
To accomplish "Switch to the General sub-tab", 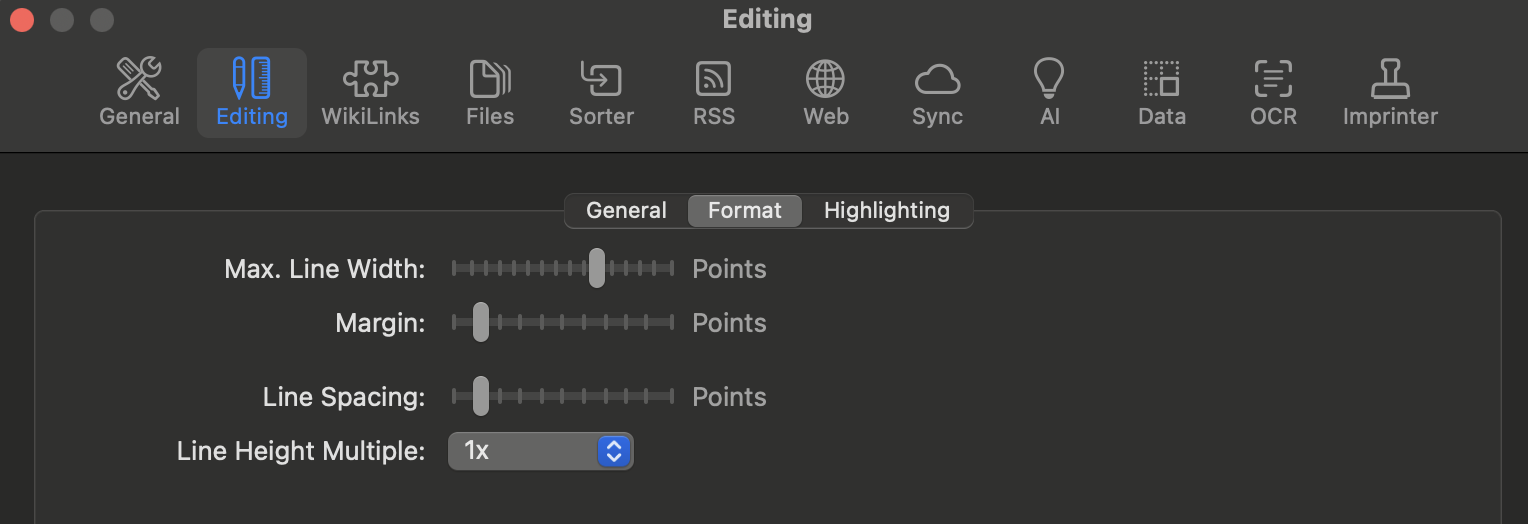I will tap(626, 211).
